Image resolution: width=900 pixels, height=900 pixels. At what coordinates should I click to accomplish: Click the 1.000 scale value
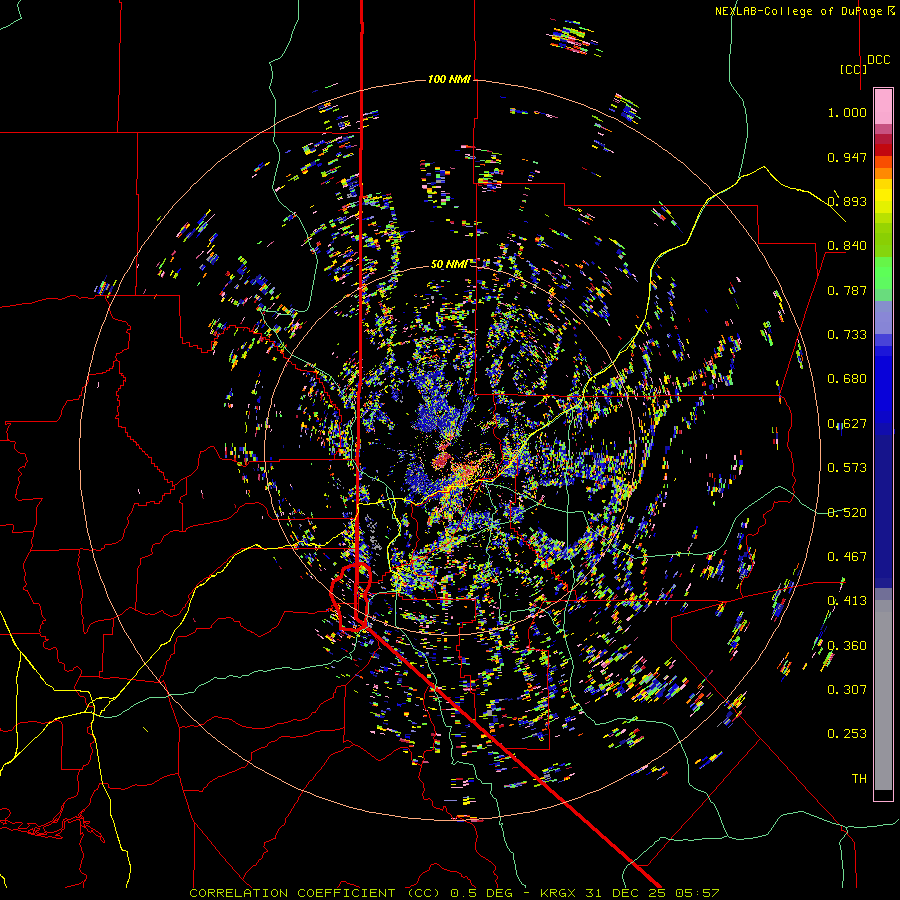pyautogui.click(x=847, y=112)
